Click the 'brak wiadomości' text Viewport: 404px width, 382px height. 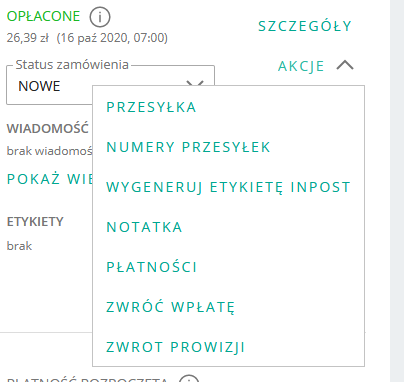pyautogui.click(x=50, y=151)
